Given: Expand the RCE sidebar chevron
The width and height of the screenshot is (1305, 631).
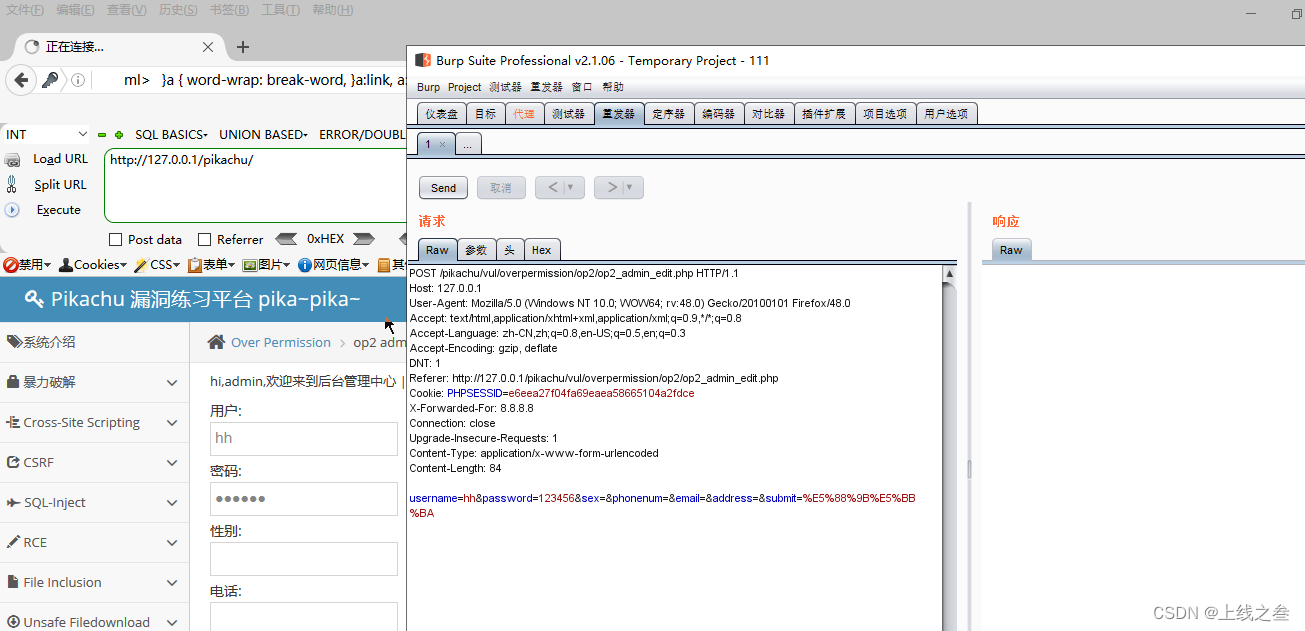Looking at the screenshot, I should click(171, 542).
